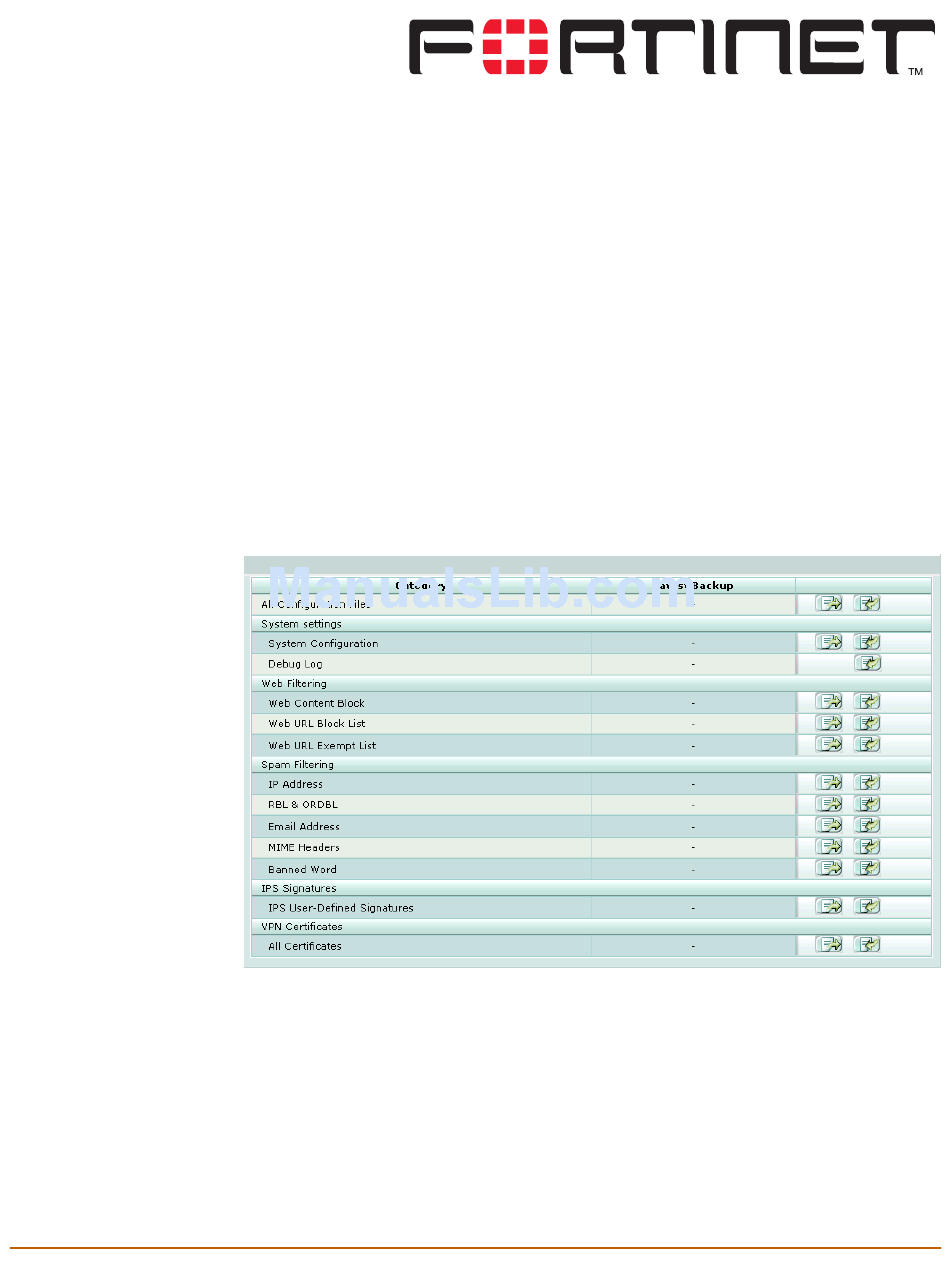Click IPS User-Defined Signatures right-arrow icon
950x1284 pixels.
[829, 907]
